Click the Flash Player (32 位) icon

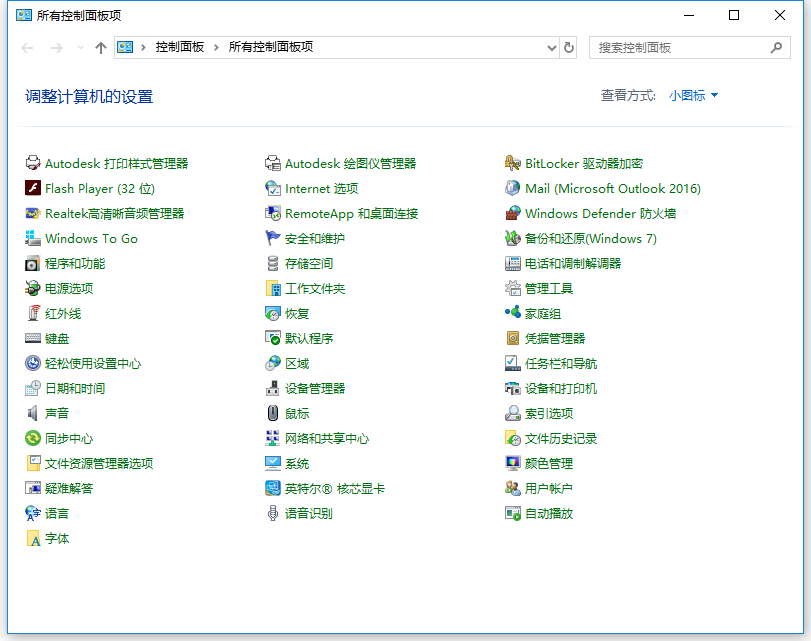click(33, 188)
